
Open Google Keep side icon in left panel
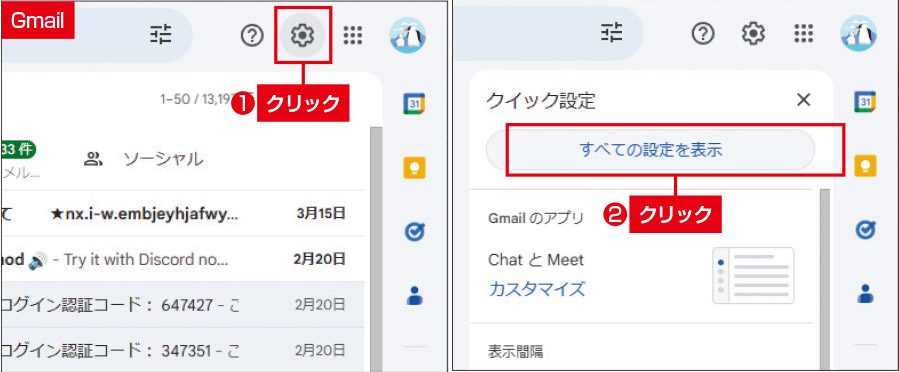tap(414, 167)
